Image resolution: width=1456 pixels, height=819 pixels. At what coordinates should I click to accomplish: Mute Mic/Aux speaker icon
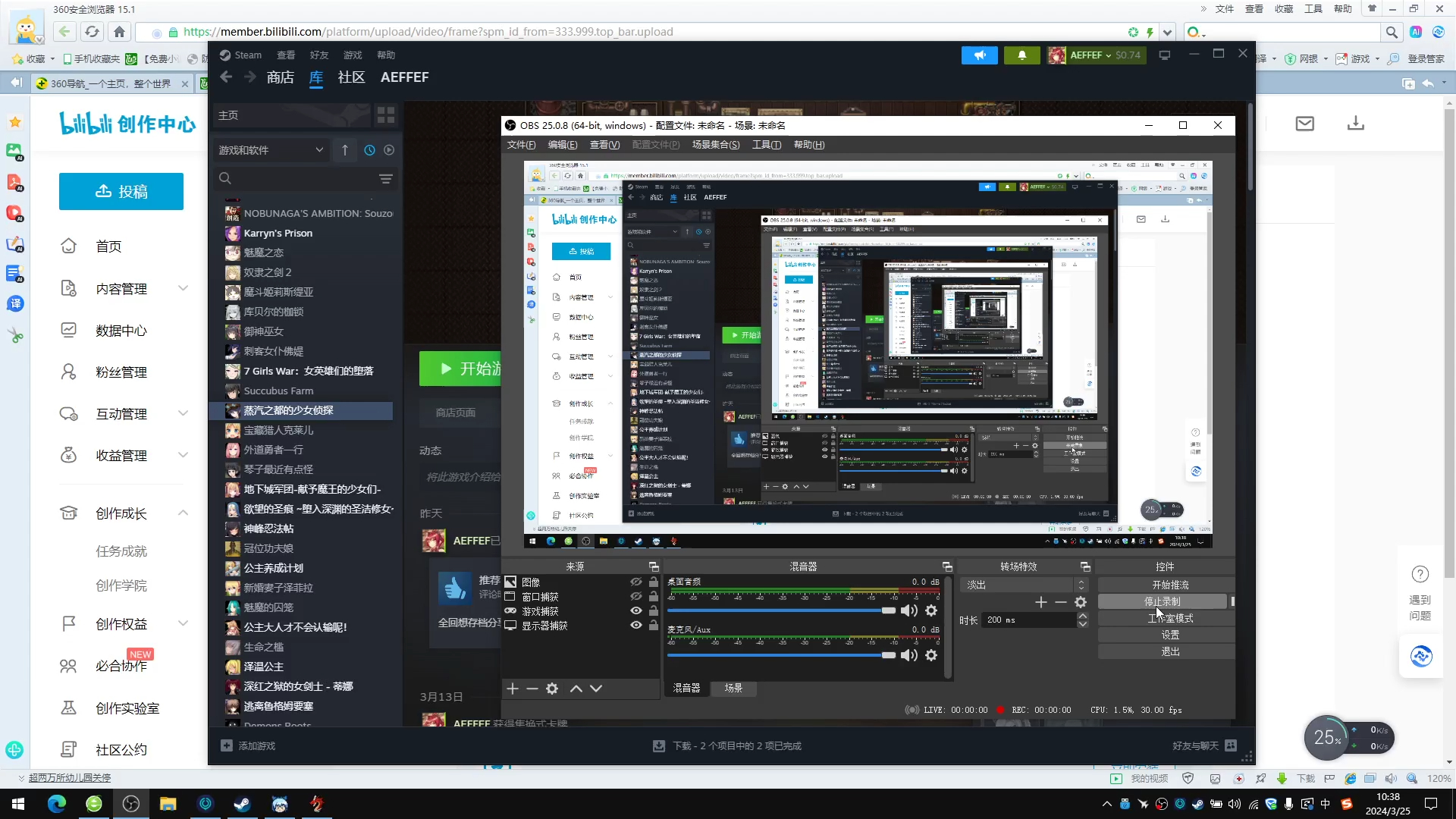tap(908, 655)
